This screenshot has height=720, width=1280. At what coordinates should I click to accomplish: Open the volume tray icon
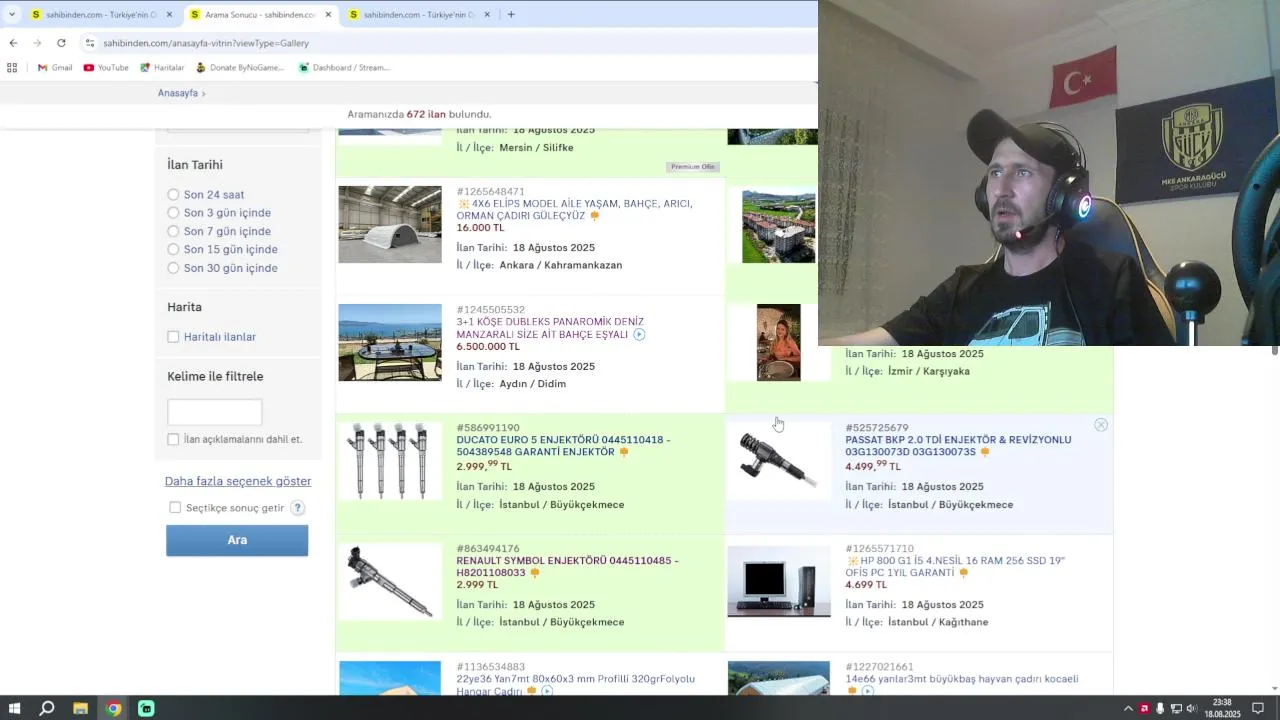[x=1191, y=708]
